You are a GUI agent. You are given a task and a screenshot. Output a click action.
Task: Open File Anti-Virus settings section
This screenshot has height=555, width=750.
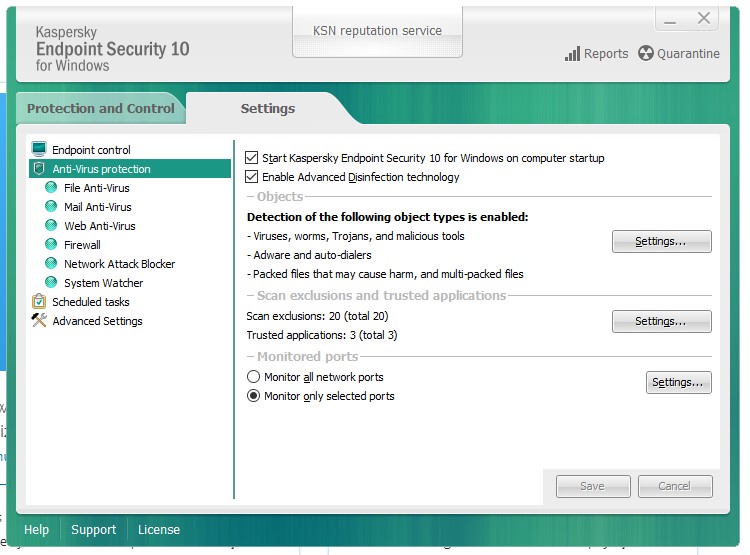coord(97,188)
